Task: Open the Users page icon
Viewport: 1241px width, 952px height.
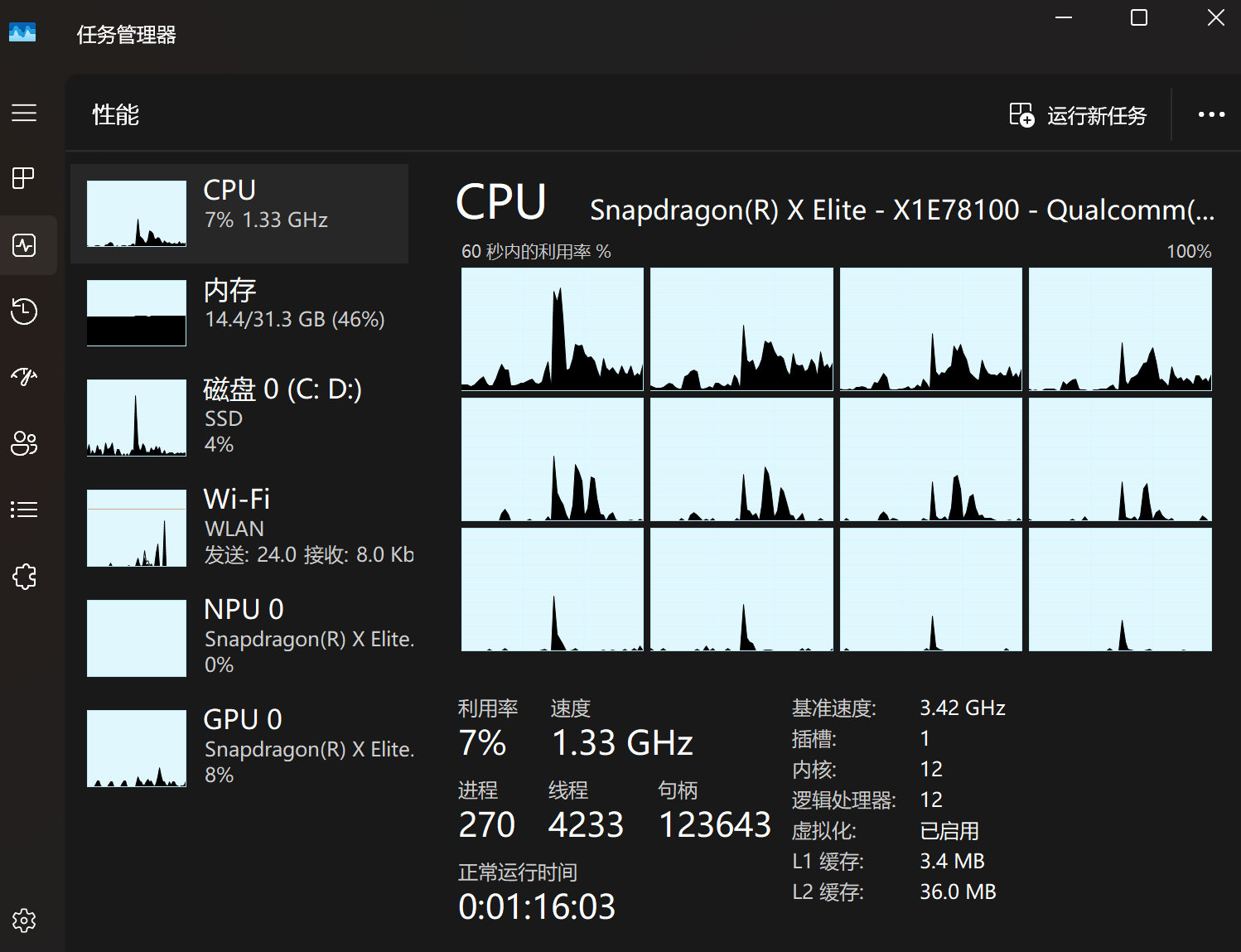Action: tap(24, 443)
